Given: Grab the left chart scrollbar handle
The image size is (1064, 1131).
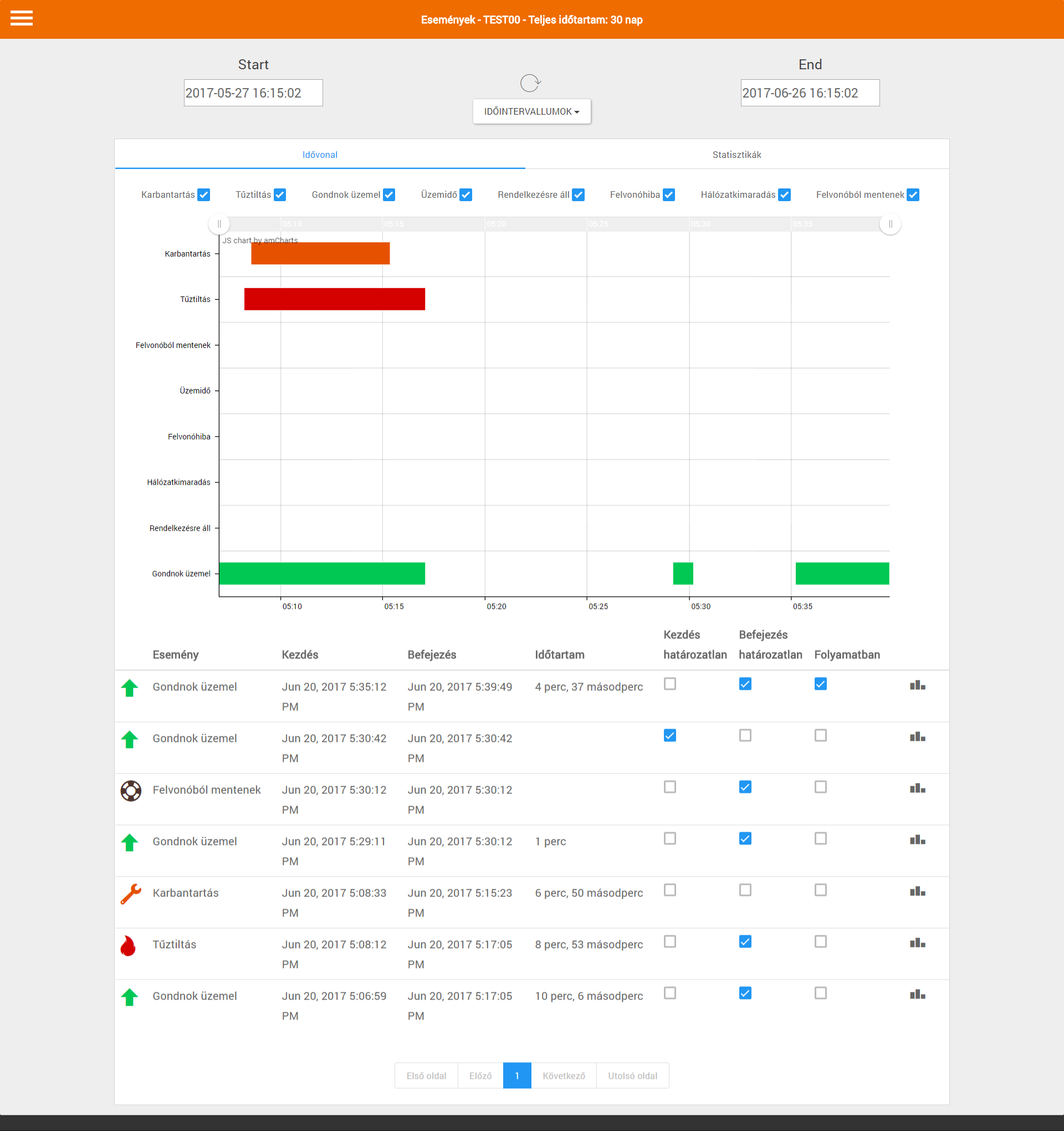Looking at the screenshot, I should [219, 224].
